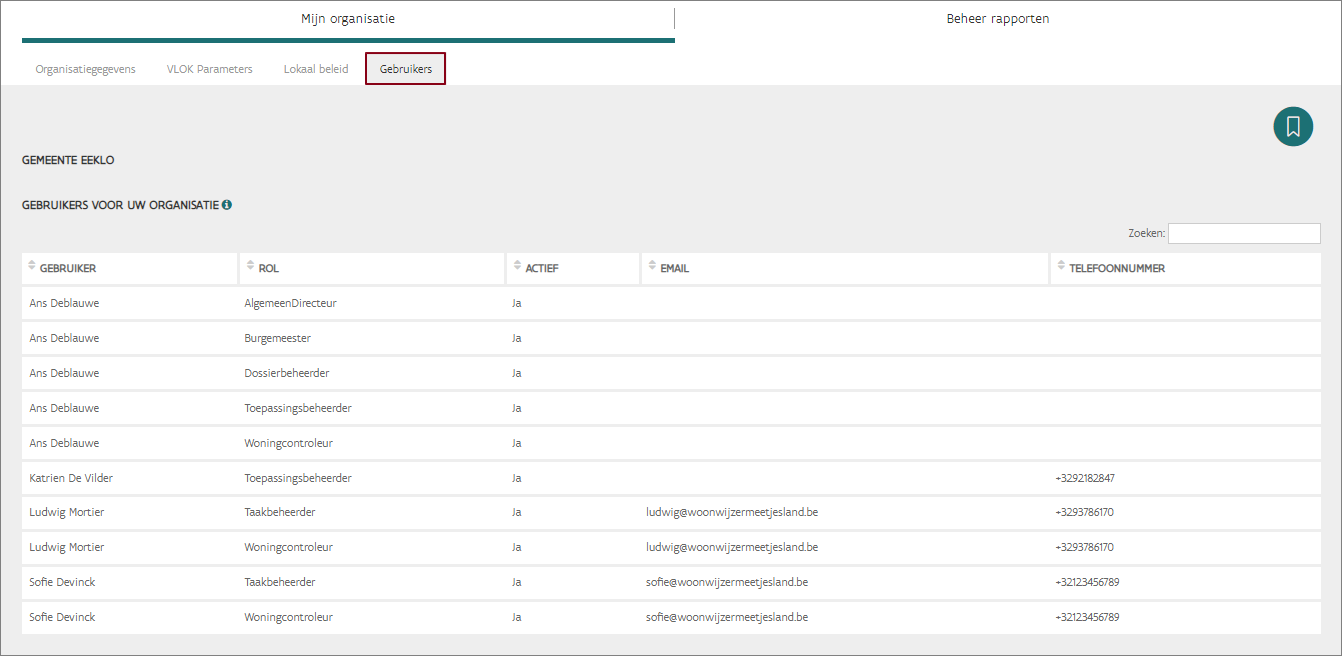Sort table by Email column arrows

[652, 266]
